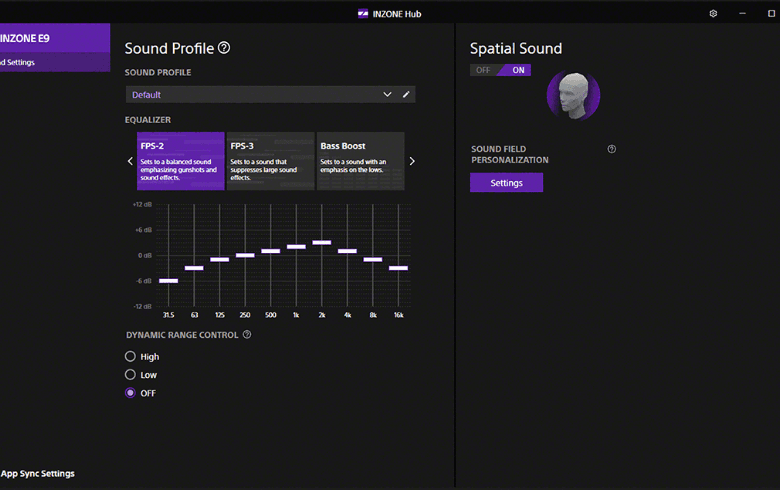The height and width of the screenshot is (490, 780).
Task: Turn Spatial Sound OFF
Action: point(484,70)
